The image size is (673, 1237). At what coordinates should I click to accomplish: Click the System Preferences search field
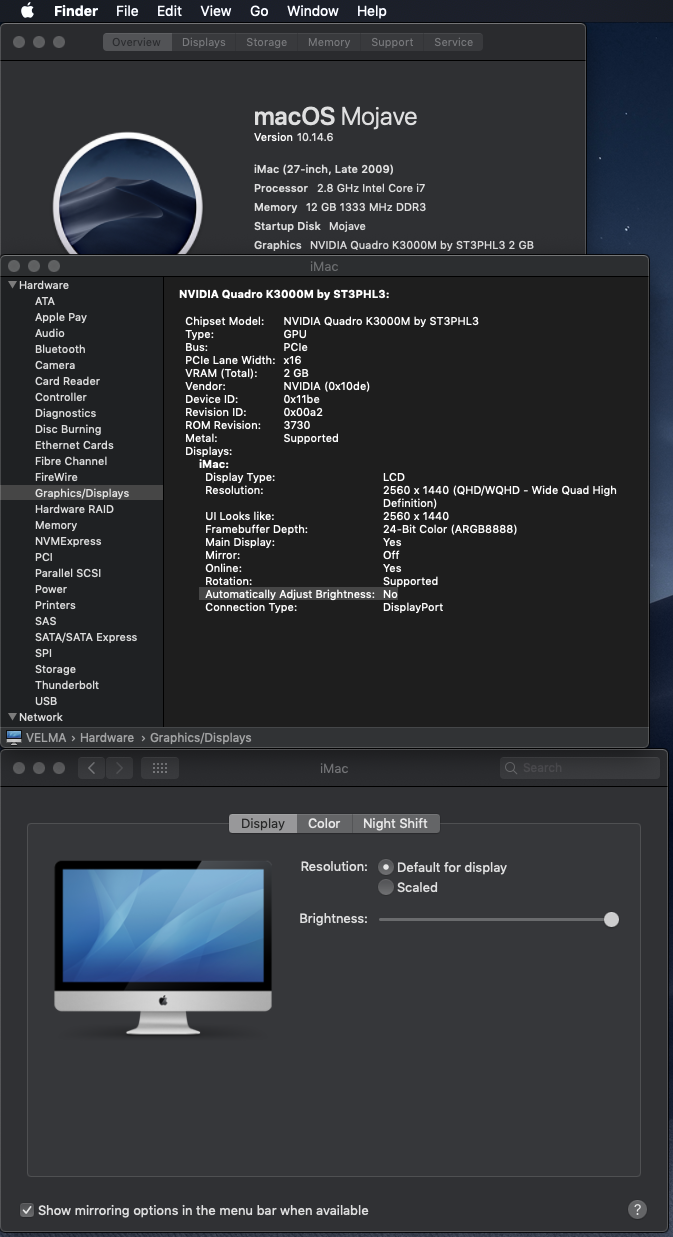coord(580,768)
